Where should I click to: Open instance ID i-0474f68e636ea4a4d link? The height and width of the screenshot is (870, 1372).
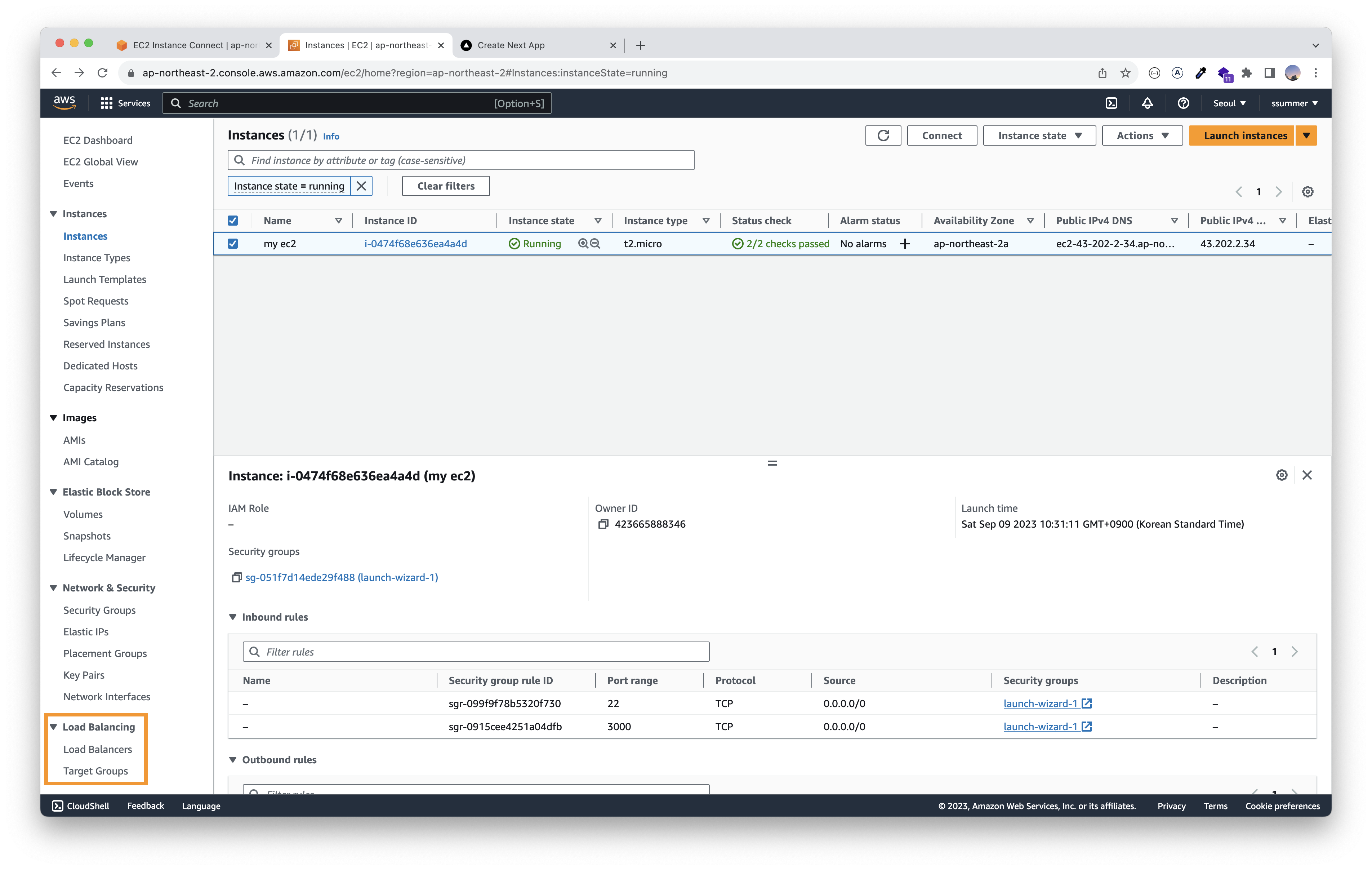(415, 243)
